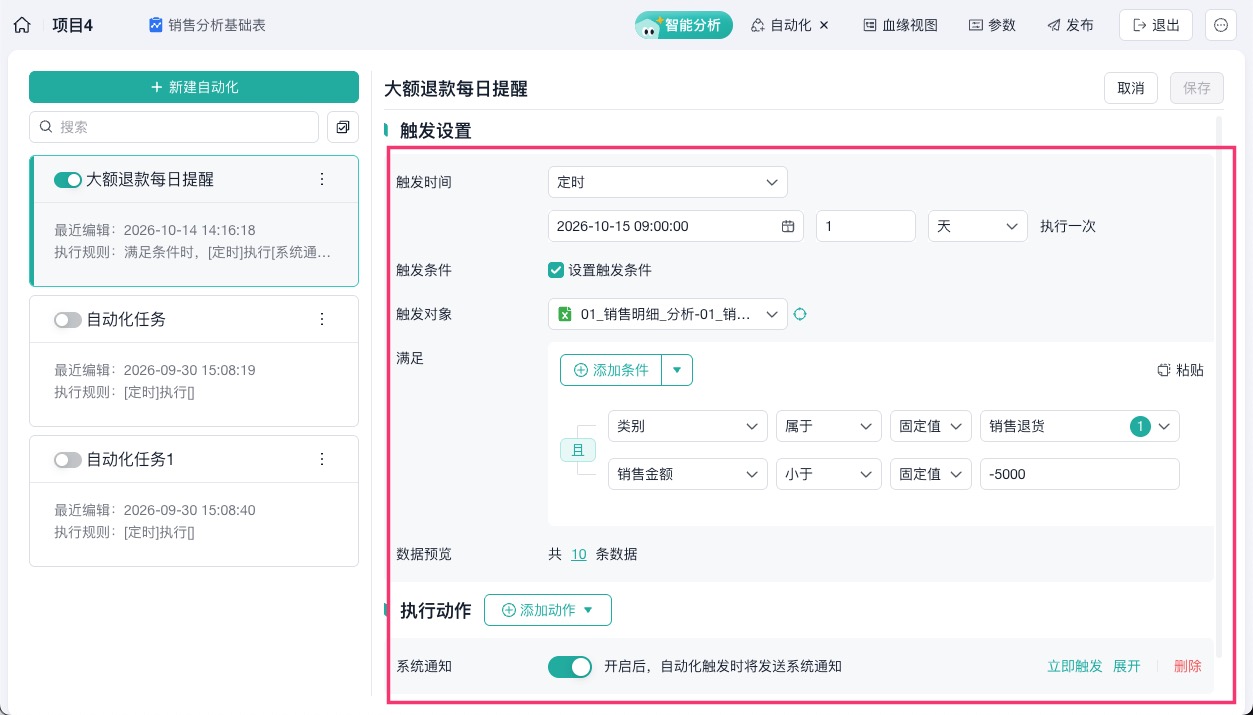Image resolution: width=1253 pixels, height=715 pixels.
Task: Toggle the 且 logic operator
Action: coord(577,450)
